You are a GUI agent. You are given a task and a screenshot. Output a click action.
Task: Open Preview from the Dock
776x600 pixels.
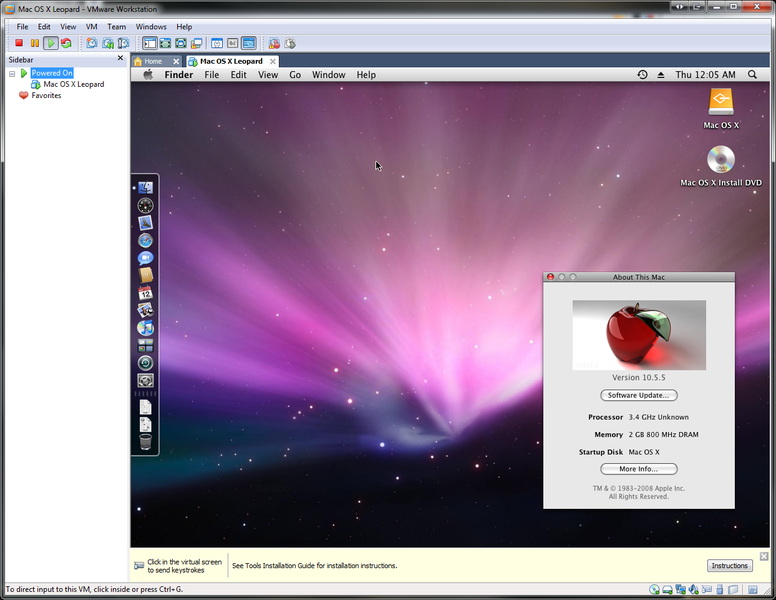(x=146, y=310)
